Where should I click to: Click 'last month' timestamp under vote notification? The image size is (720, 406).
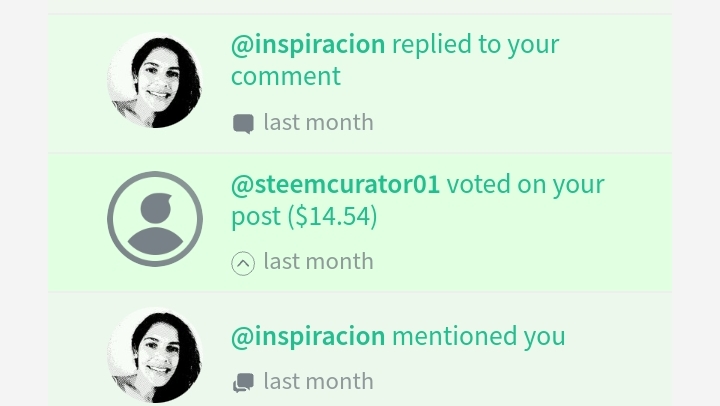(318, 262)
